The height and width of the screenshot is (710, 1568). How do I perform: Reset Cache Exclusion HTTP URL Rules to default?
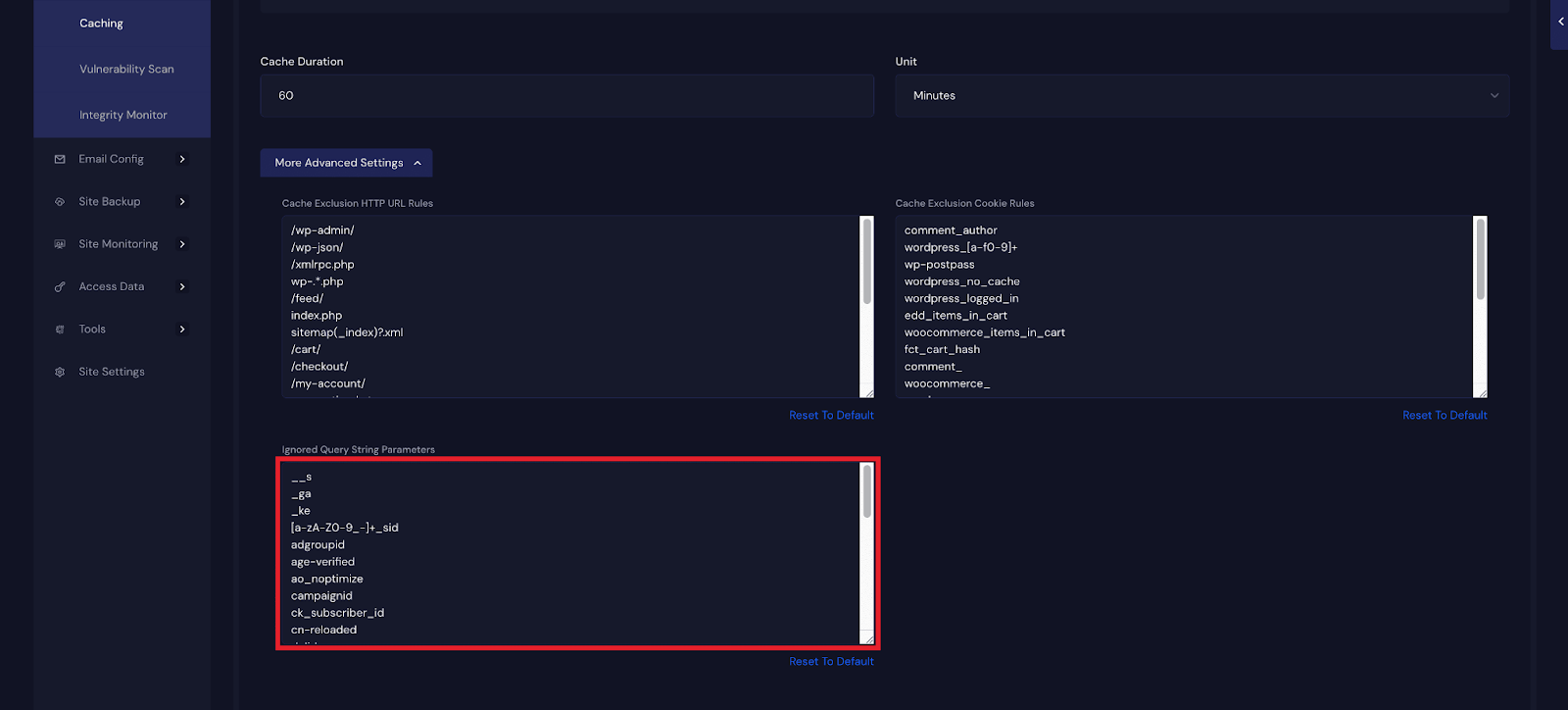831,416
